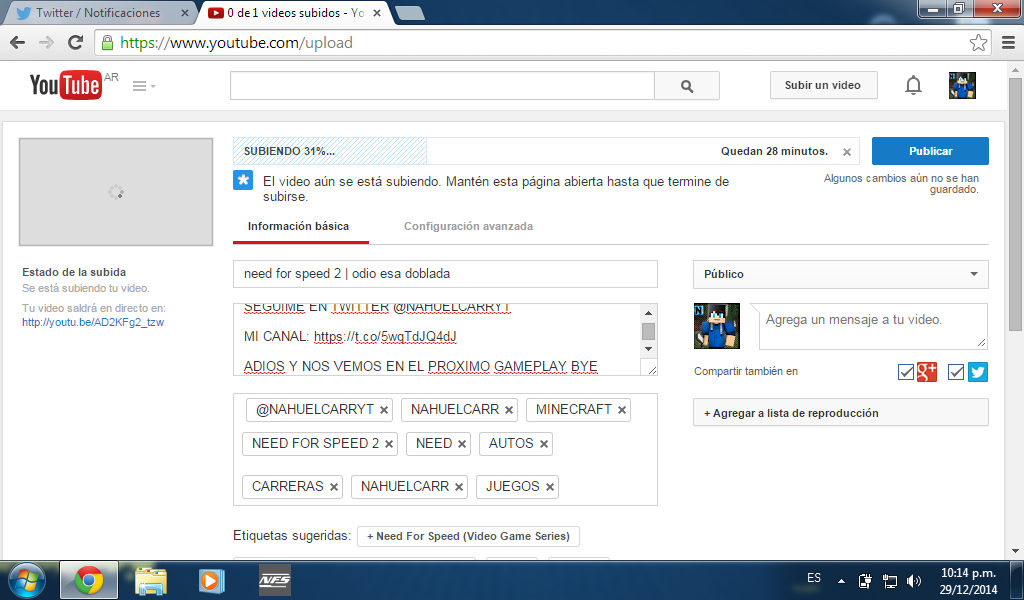
Task: Click the taskbar clock
Action: (x=968, y=580)
